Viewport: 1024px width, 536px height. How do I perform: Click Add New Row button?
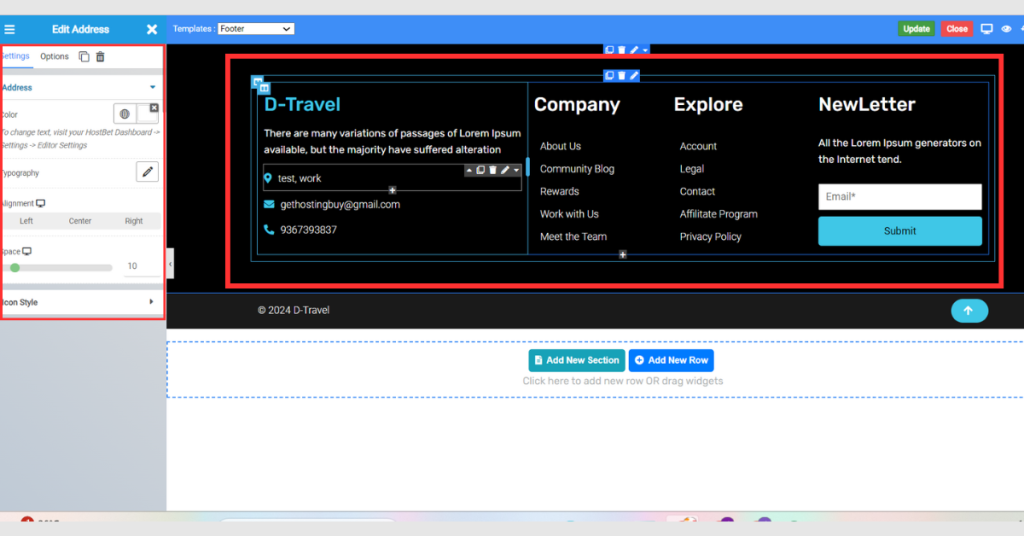click(671, 360)
